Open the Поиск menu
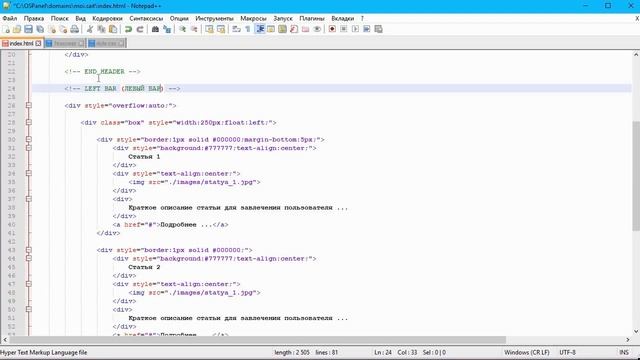 click(x=60, y=18)
